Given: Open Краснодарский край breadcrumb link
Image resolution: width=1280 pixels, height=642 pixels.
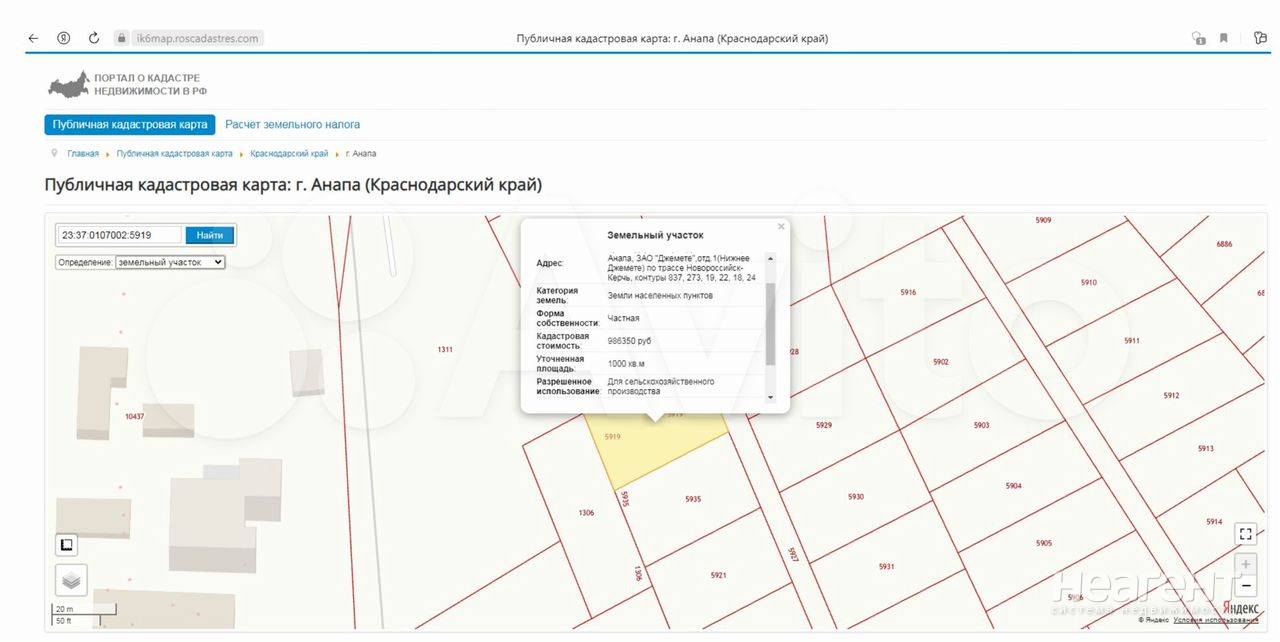Looking at the screenshot, I should [x=289, y=154].
